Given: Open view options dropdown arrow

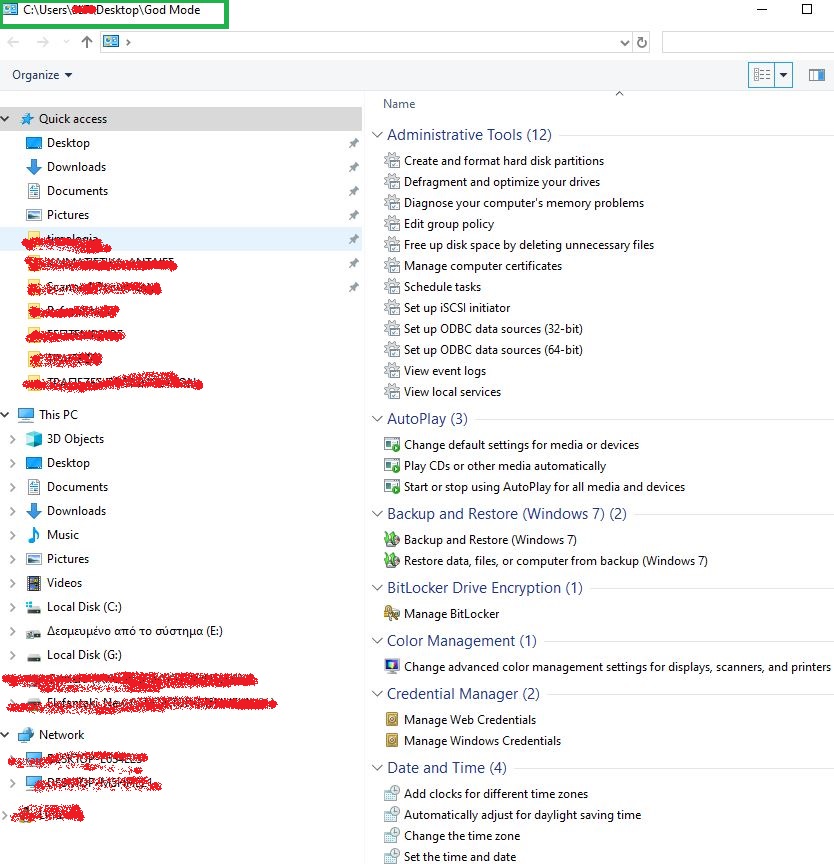Looking at the screenshot, I should coord(783,74).
